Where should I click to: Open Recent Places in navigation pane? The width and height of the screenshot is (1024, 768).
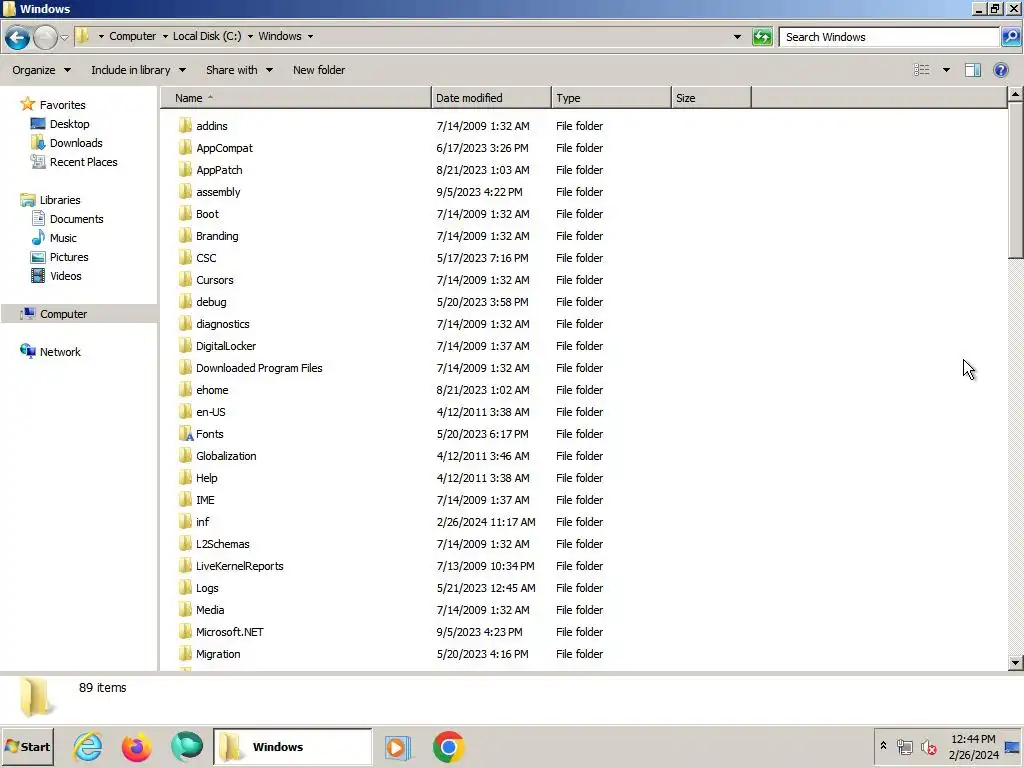[84, 162]
